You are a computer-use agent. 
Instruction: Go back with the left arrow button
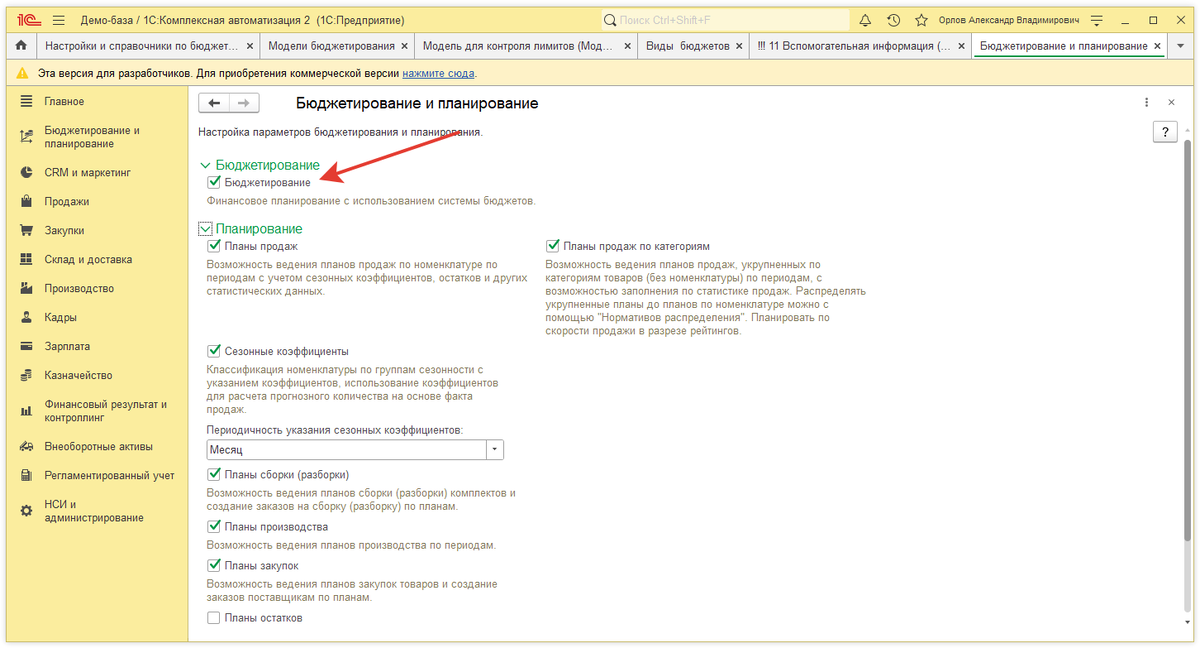[x=214, y=103]
